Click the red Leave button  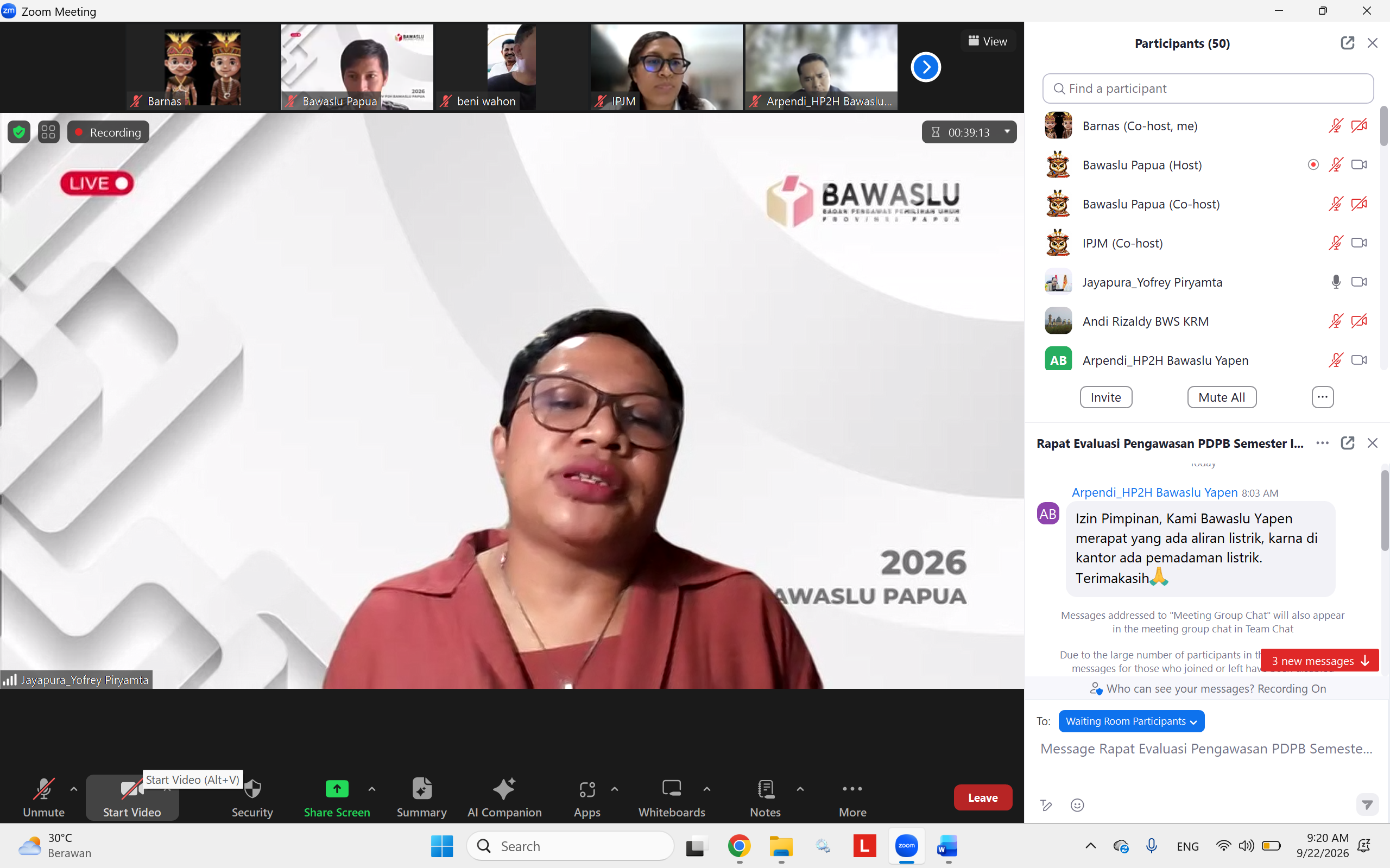pyautogui.click(x=982, y=797)
